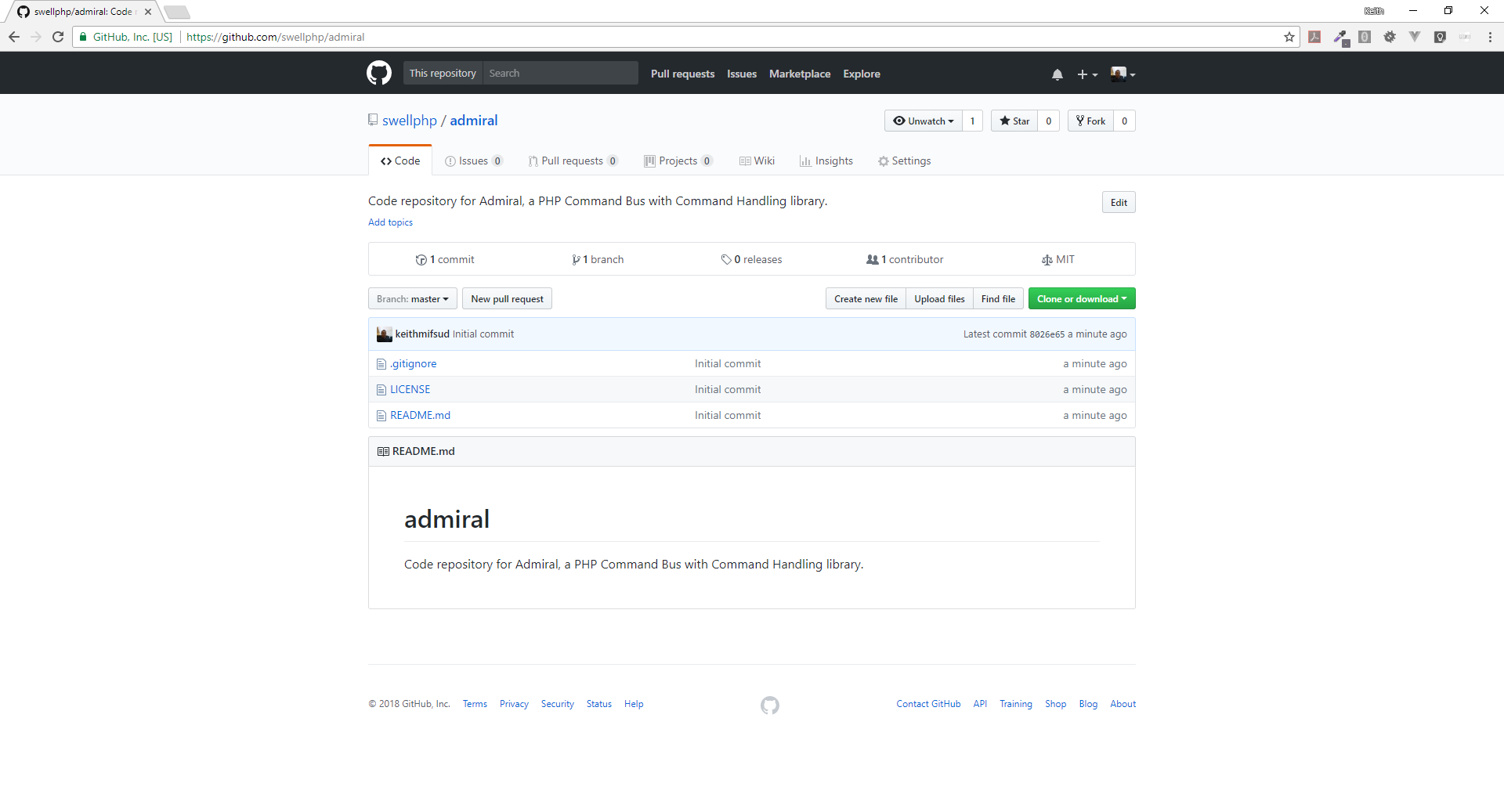
Task: Open a new browser tab
Action: tap(177, 12)
